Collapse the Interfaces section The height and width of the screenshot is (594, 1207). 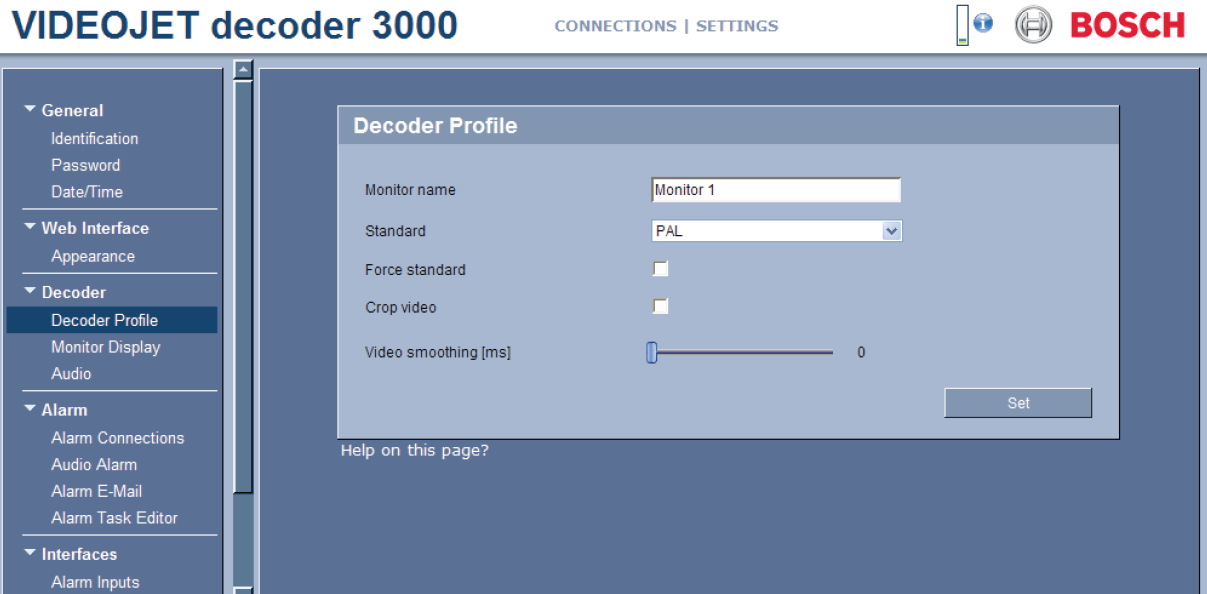tap(30, 554)
